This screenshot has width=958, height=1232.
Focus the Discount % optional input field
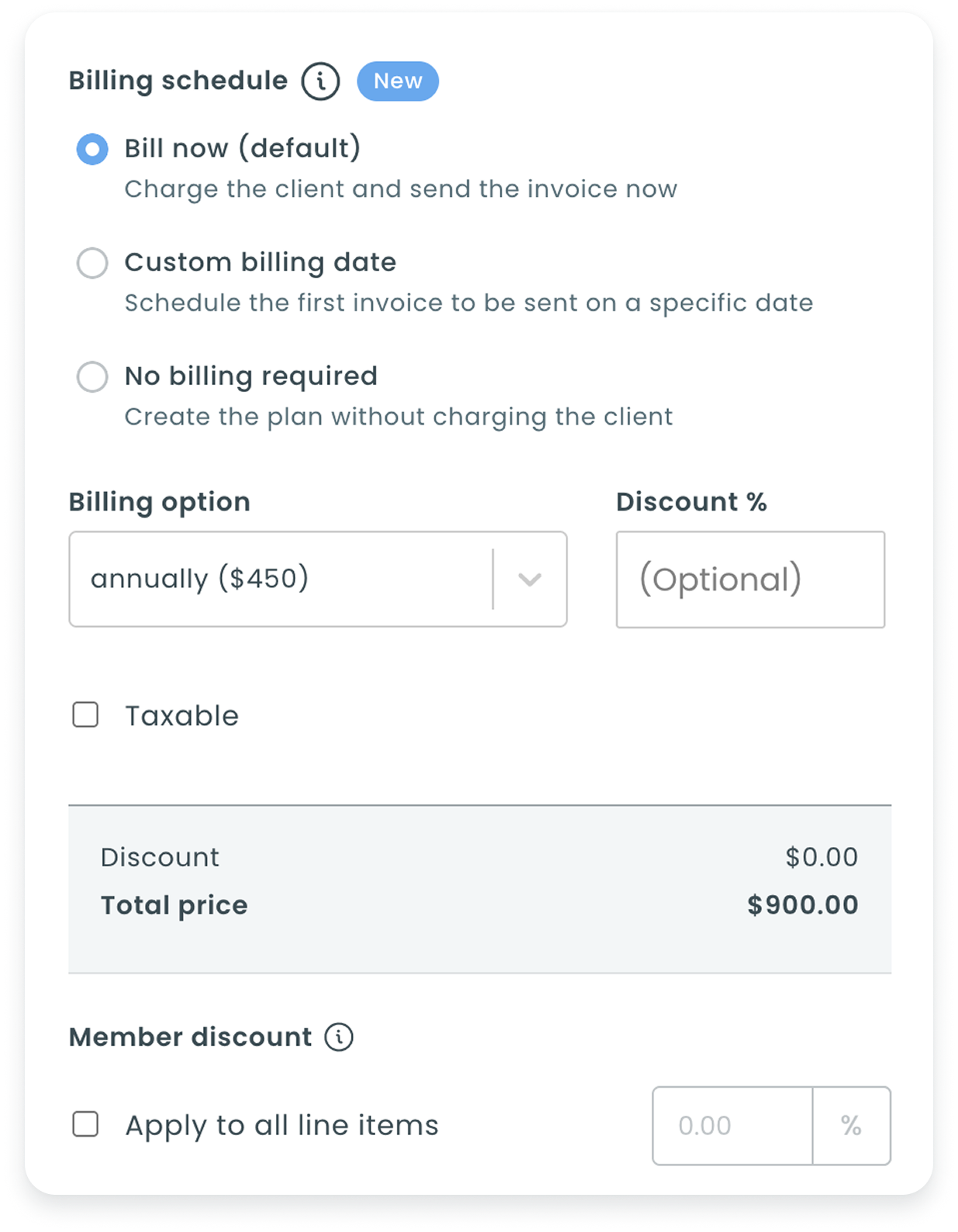(750, 580)
